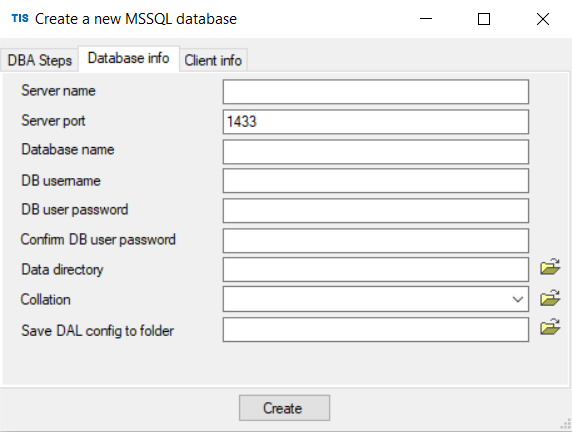Focus the Confirm DB user password field
The width and height of the screenshot is (572, 432).
[376, 240]
